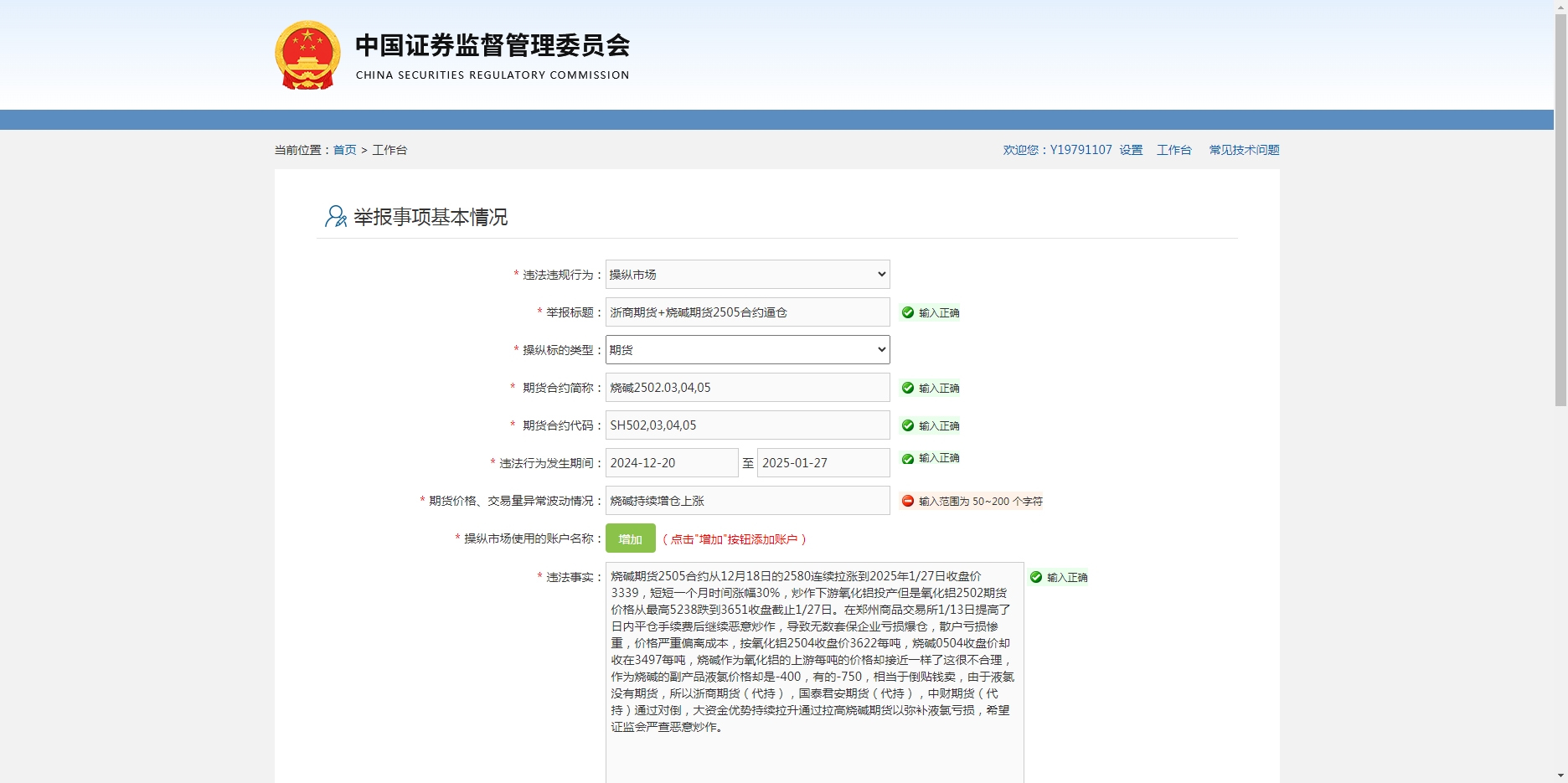Image resolution: width=1568 pixels, height=783 pixels.
Task: Click the 违法行为发生期间 label
Action: pos(546,463)
